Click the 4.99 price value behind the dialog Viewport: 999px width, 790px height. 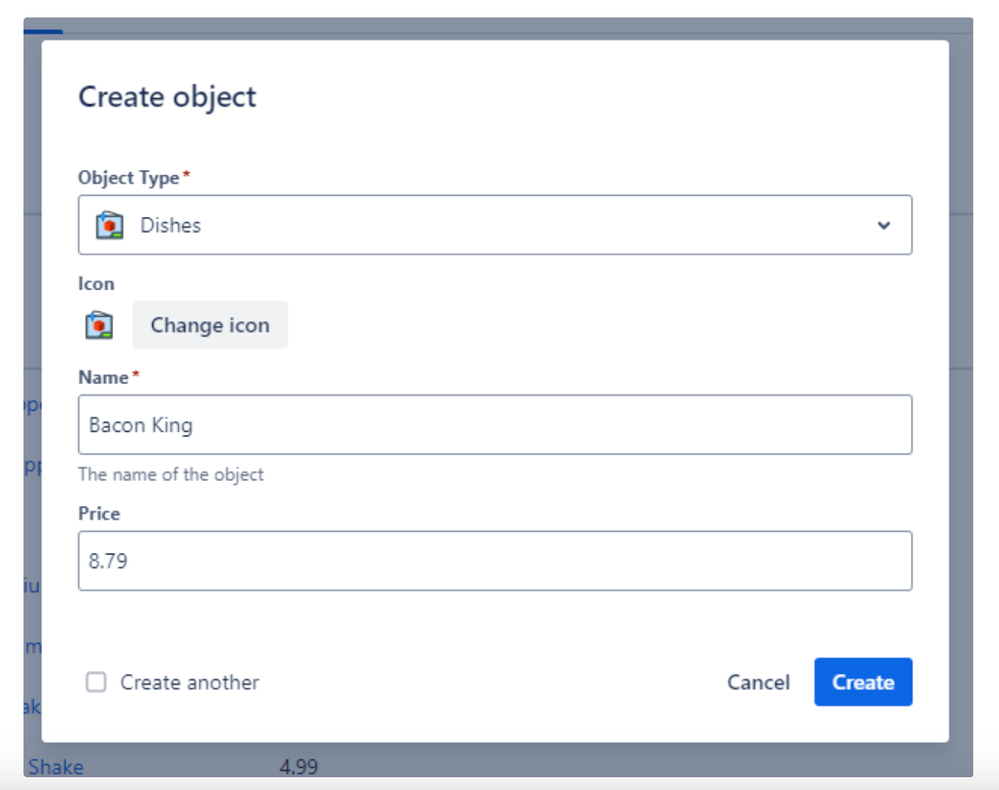point(298,766)
